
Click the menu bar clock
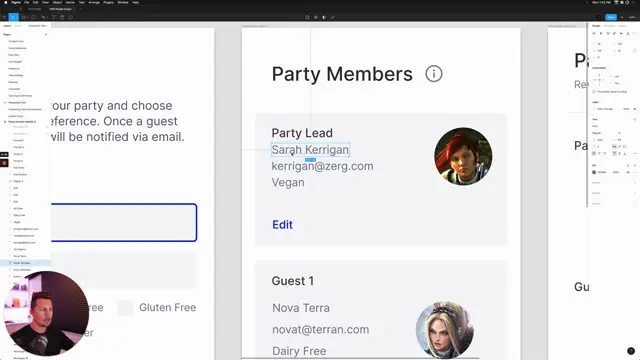point(601,2)
